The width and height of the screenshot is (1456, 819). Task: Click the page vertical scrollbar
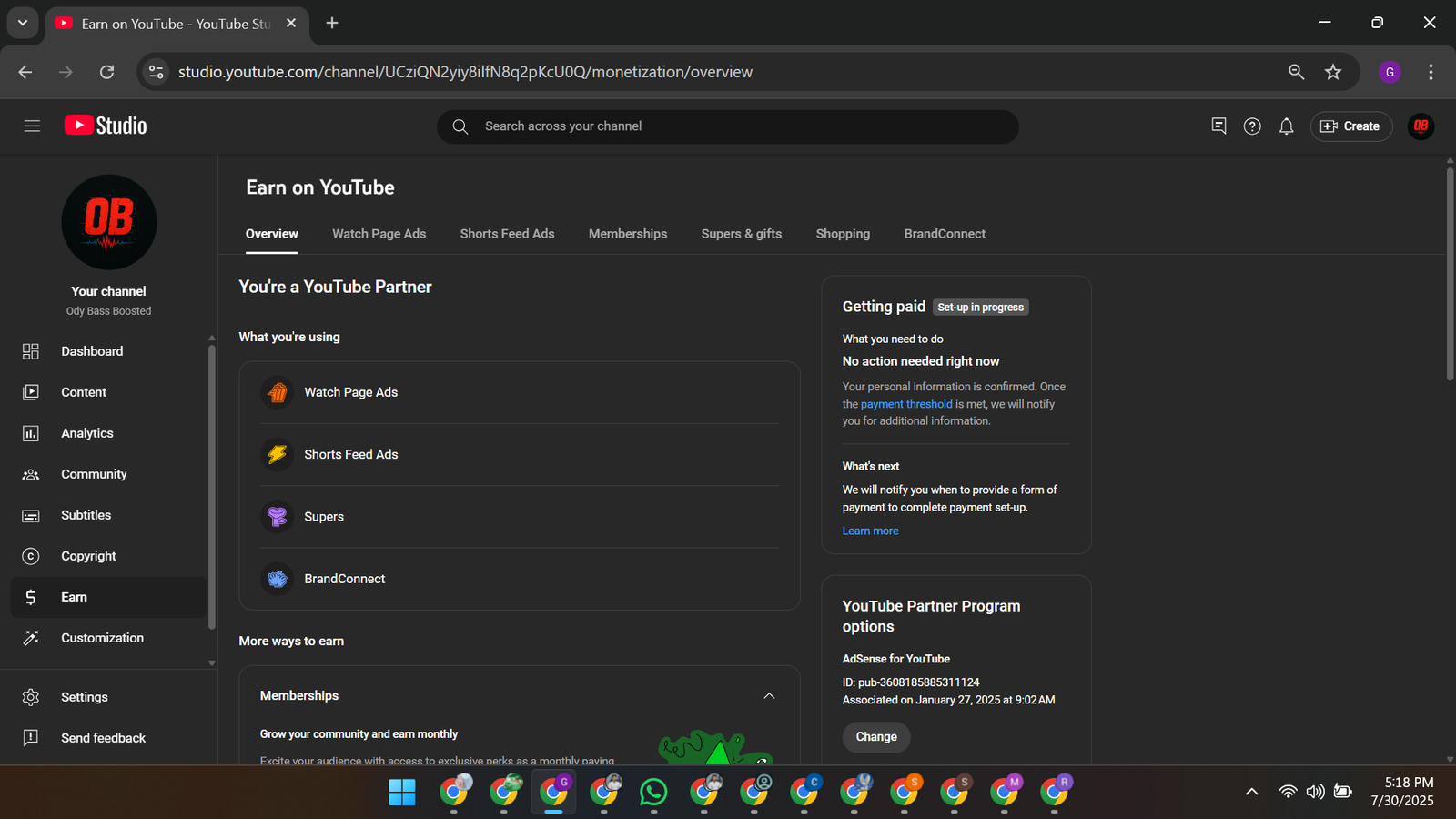tap(1450, 273)
